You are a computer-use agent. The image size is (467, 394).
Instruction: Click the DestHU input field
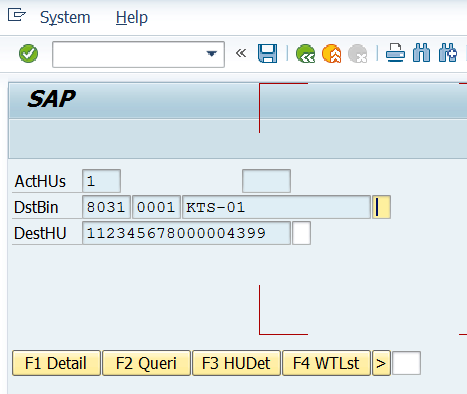(x=186, y=233)
